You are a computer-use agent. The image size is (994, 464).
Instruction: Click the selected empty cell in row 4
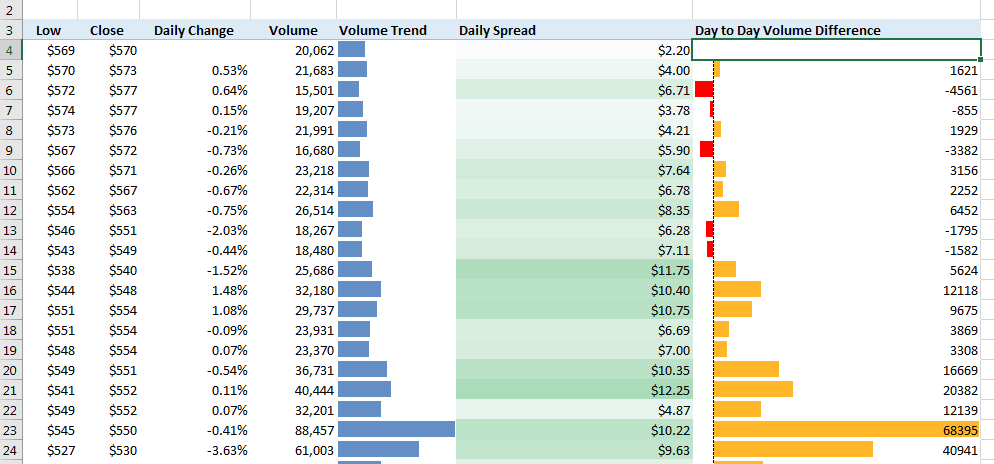(x=837, y=49)
